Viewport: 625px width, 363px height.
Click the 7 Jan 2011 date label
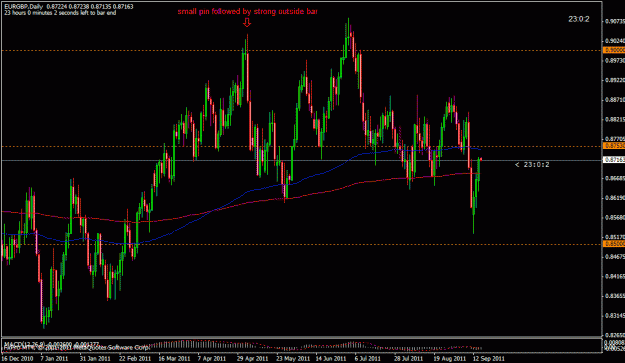point(54,358)
